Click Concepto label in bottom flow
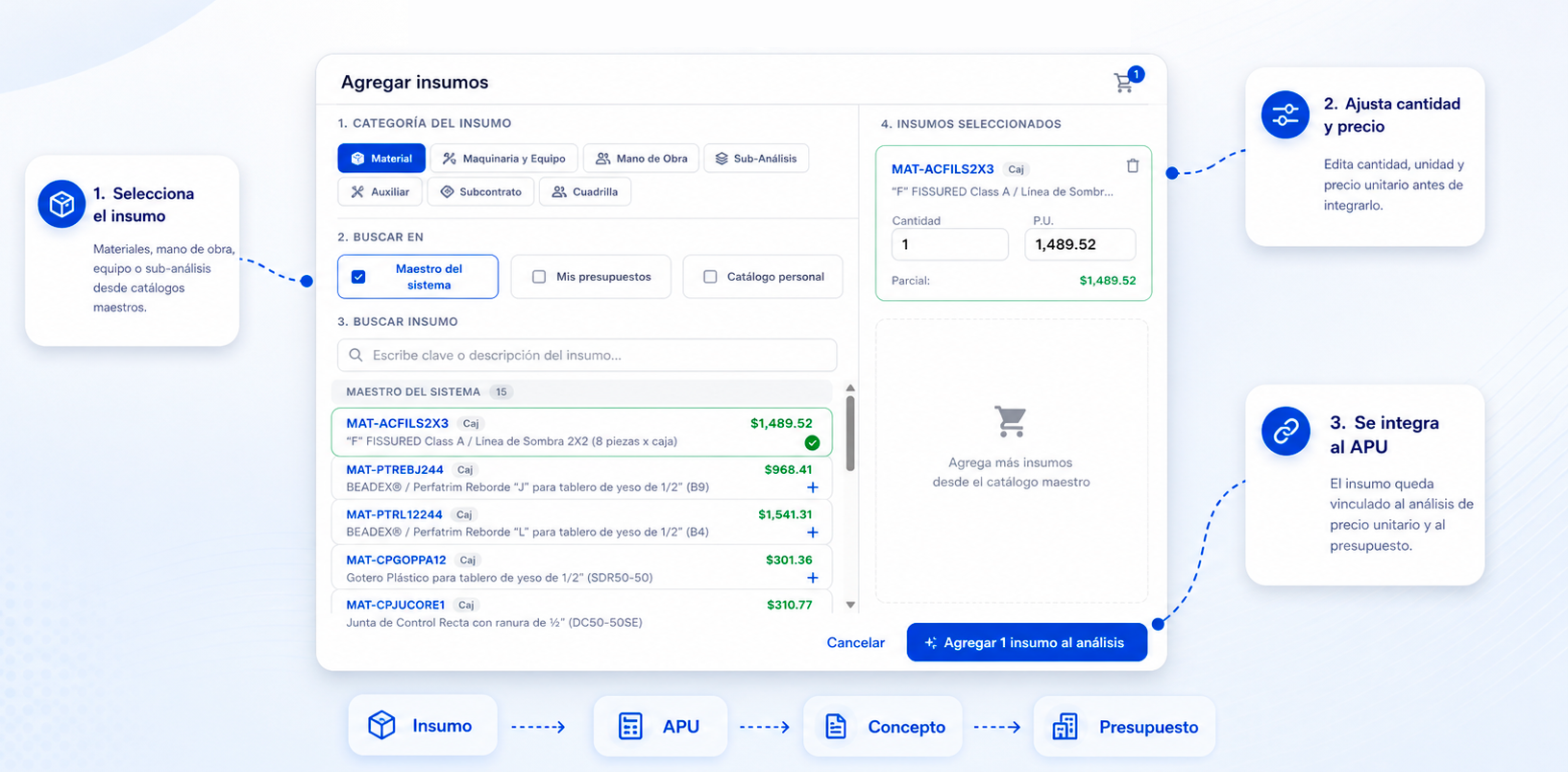The image size is (1568, 772). point(906,727)
